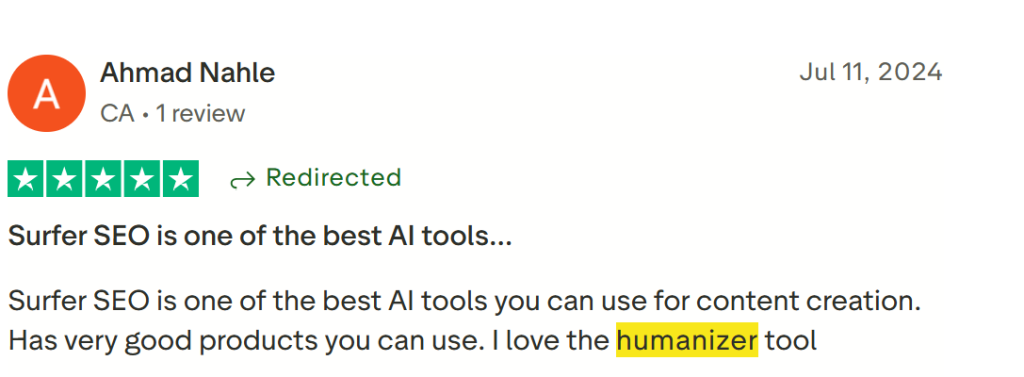Click the review body first line about content creation
Image resolution: width=1024 pixels, height=377 pixels.
tap(464, 302)
